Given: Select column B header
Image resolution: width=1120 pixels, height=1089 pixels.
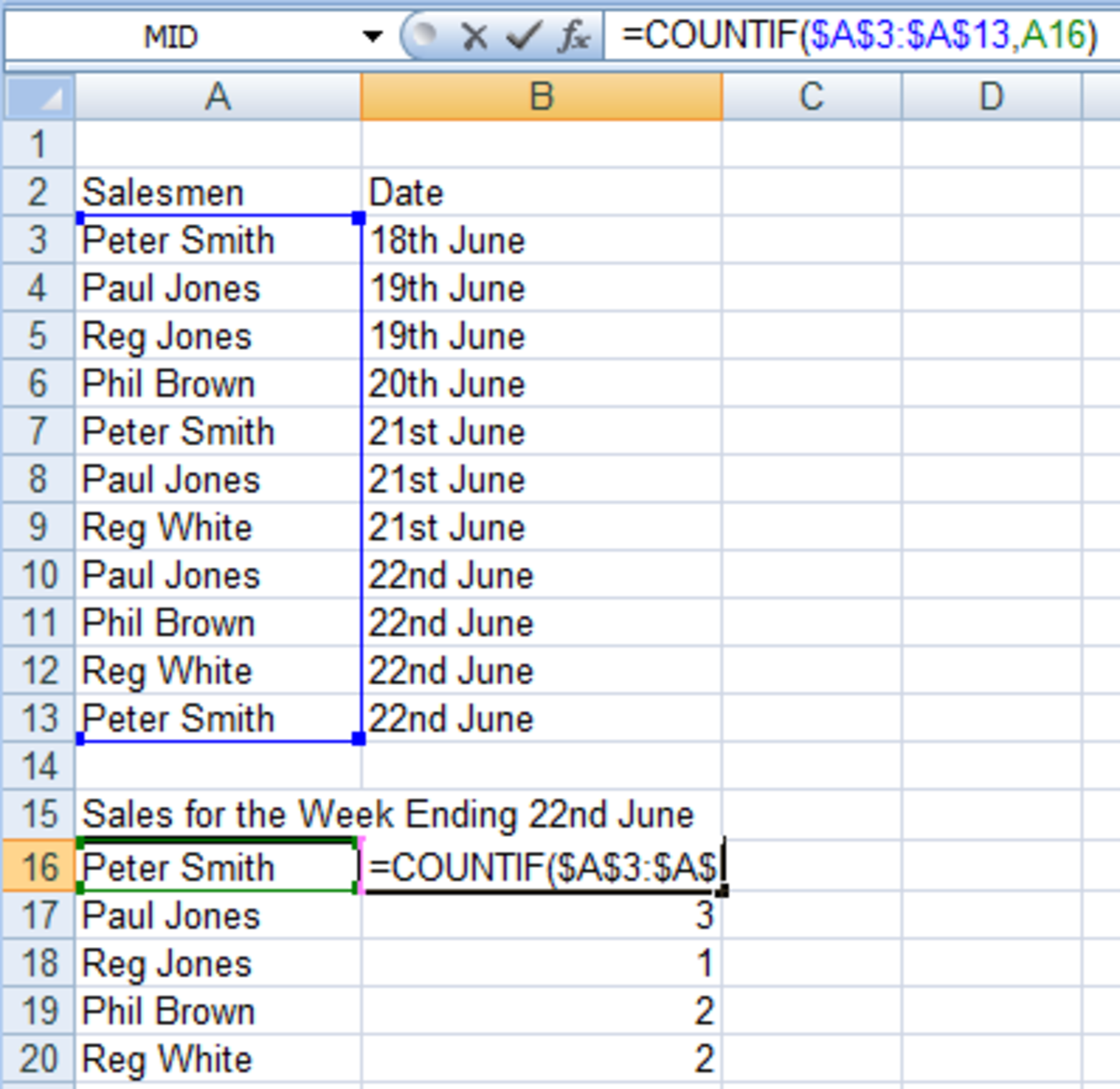Looking at the screenshot, I should coord(541,97).
